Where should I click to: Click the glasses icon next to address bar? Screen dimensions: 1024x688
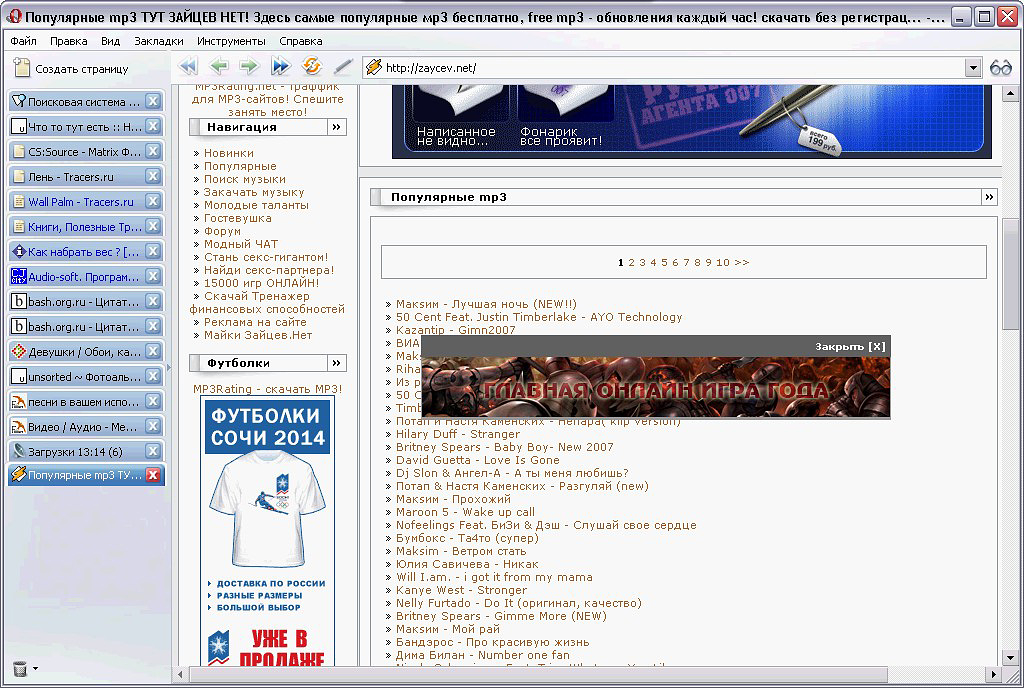[1000, 67]
